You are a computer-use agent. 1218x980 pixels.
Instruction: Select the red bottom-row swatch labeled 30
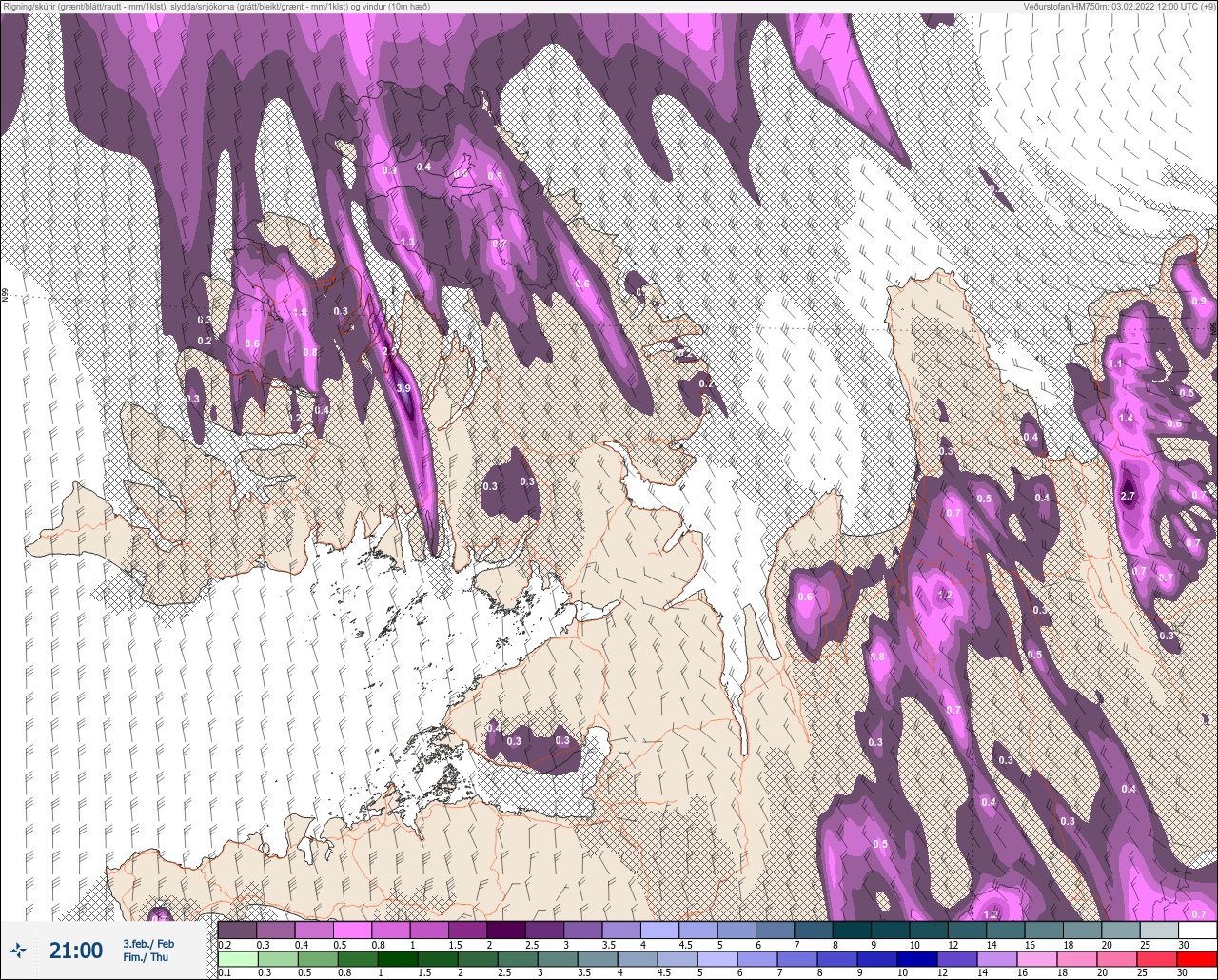click(1197, 959)
